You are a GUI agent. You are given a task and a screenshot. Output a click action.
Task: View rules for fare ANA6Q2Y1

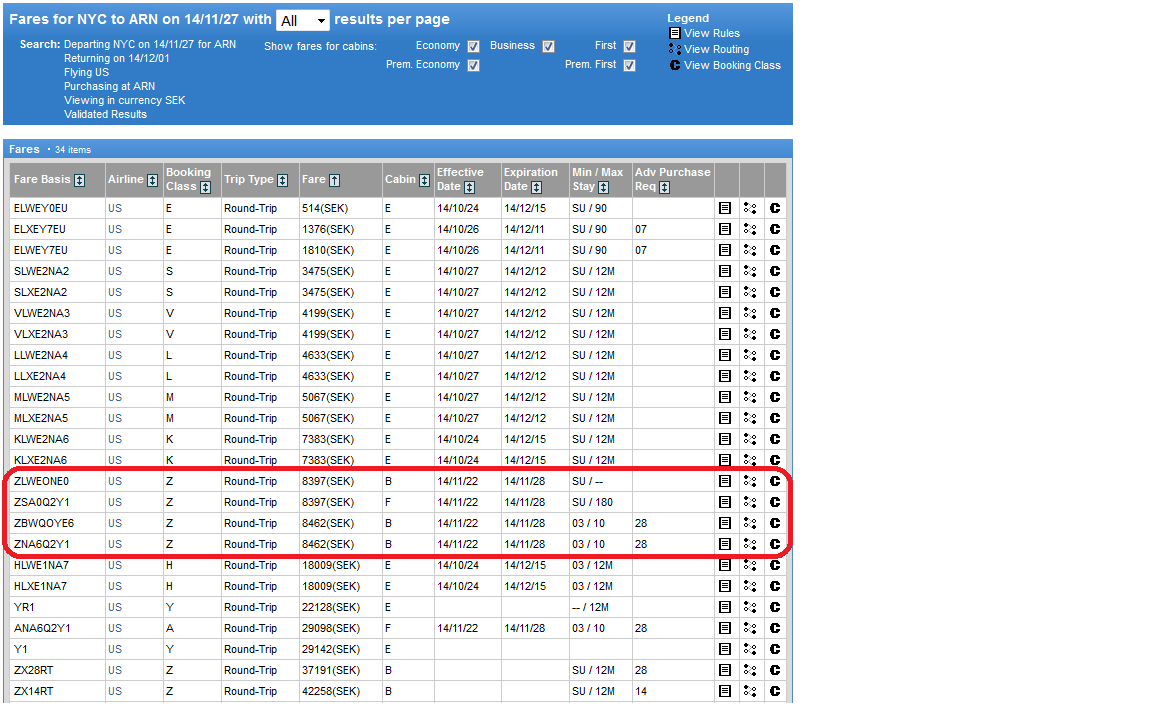point(724,628)
